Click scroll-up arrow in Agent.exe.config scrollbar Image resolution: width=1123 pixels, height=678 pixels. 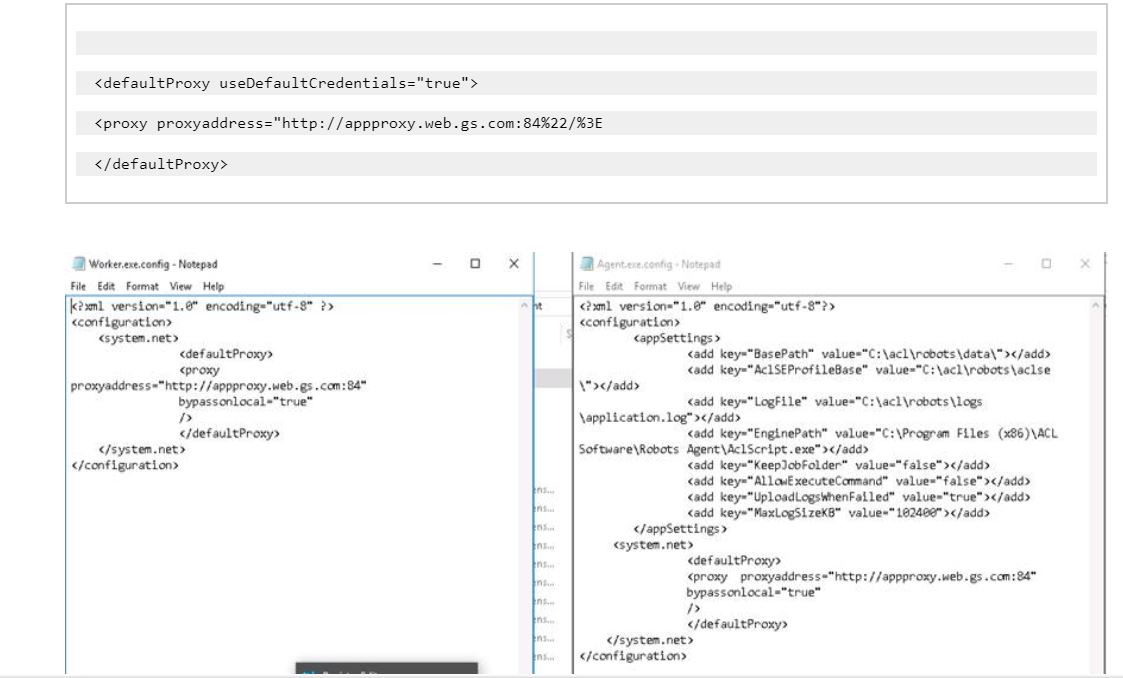[1095, 306]
